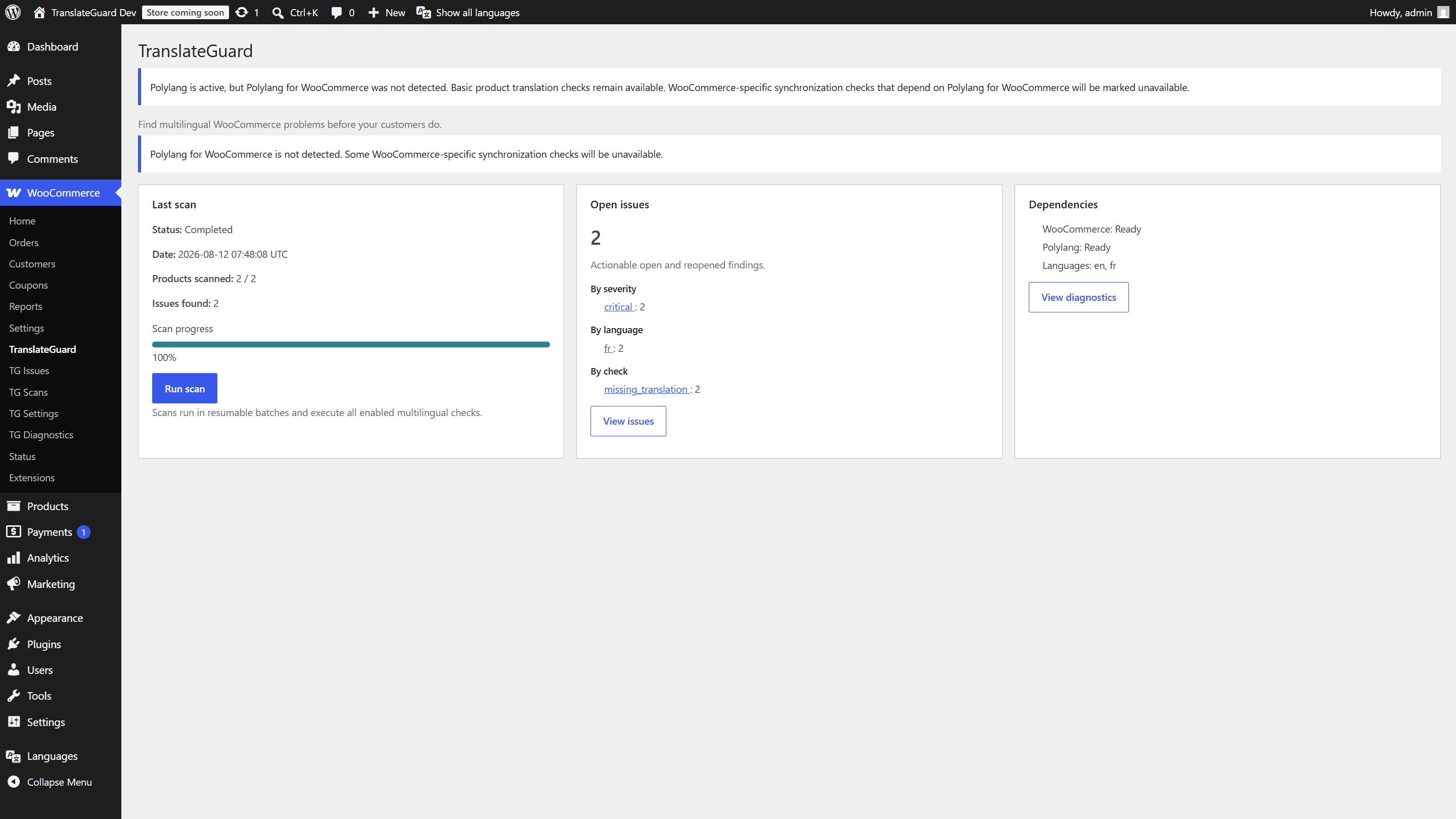Screen dimensions: 1456x819
Task: Click the Appearance brush icon
Action: [14, 618]
